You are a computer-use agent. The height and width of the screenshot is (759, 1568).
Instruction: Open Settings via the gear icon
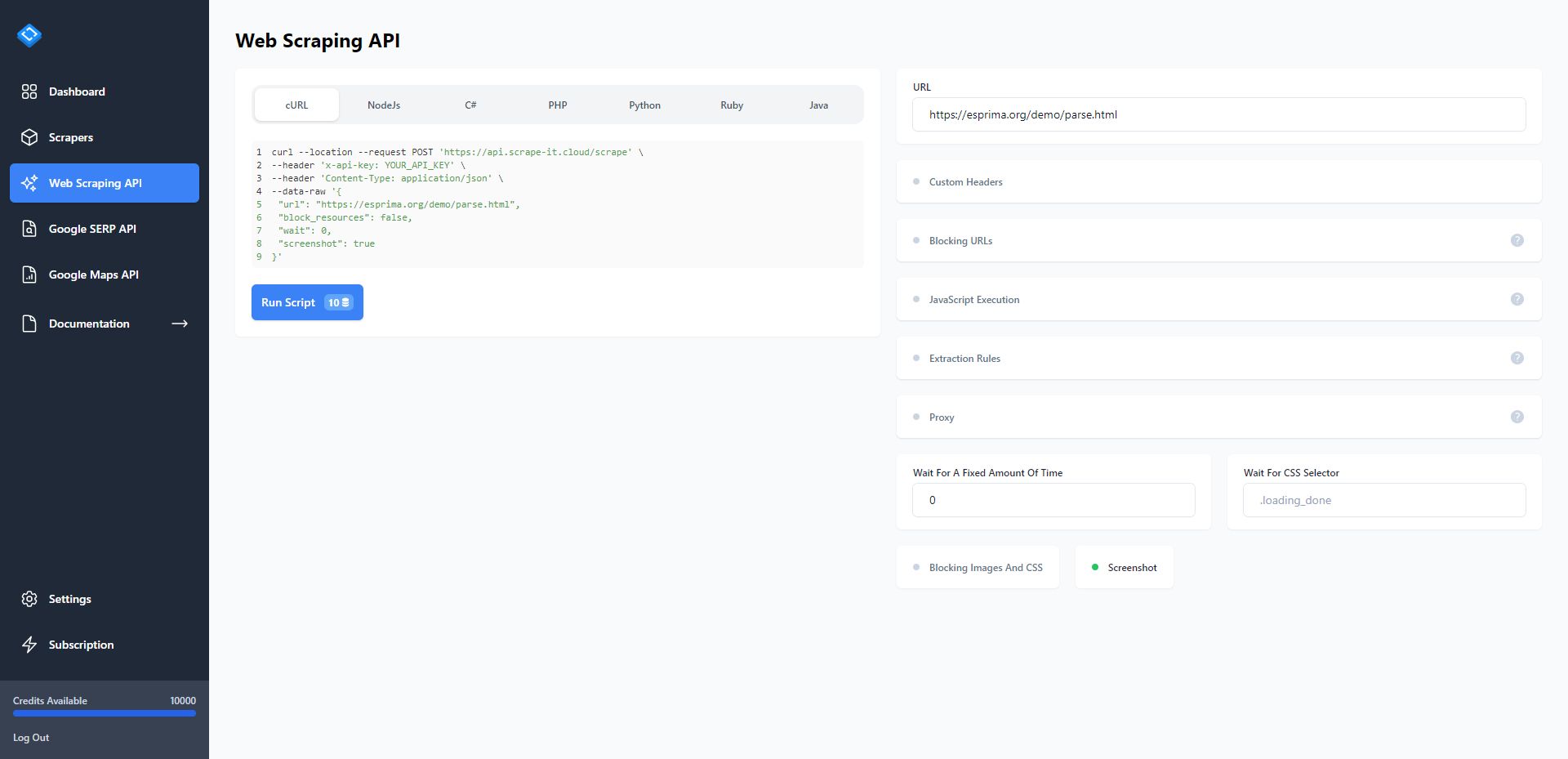tap(29, 599)
